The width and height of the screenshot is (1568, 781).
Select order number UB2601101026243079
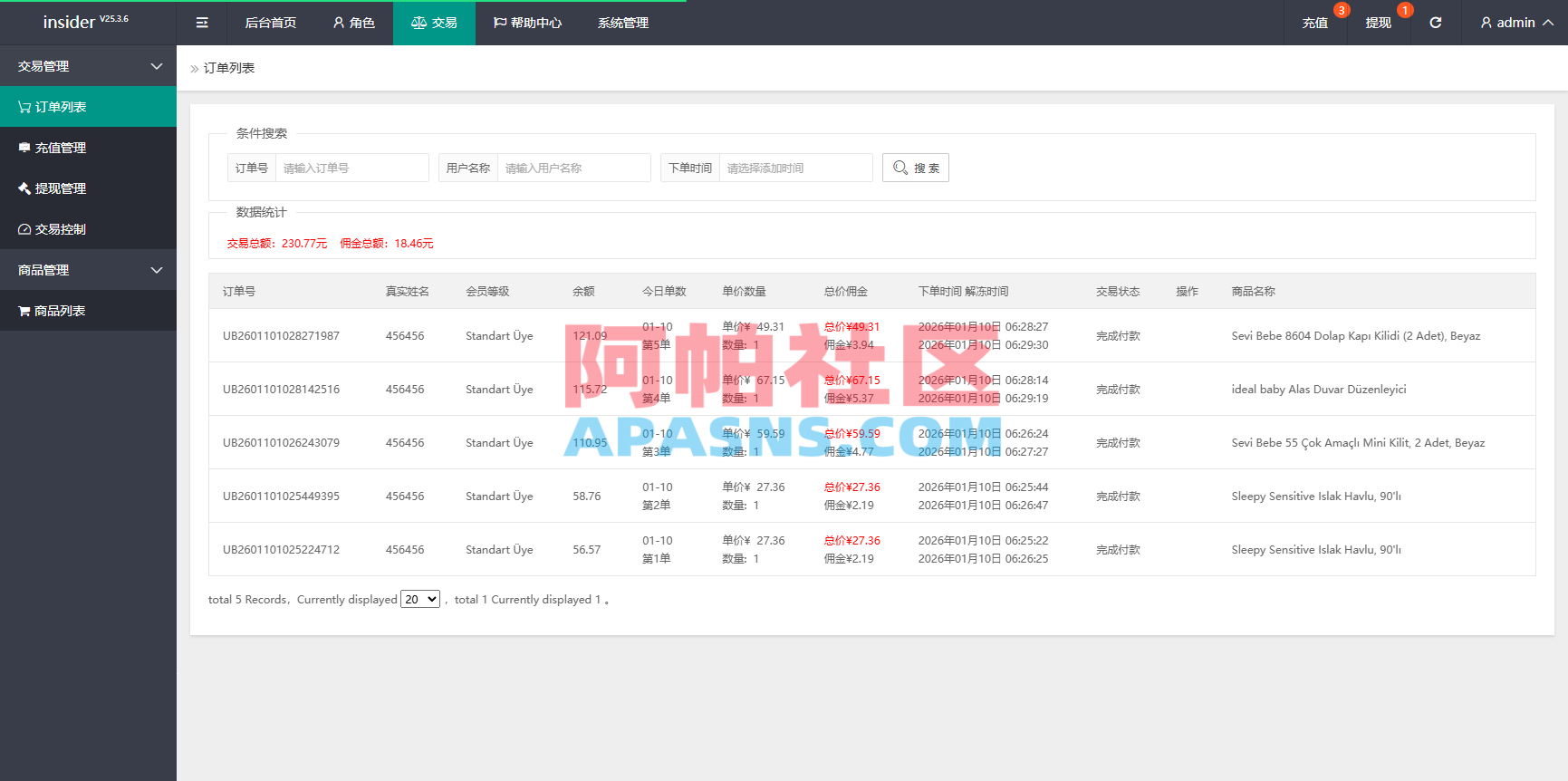[x=281, y=442]
